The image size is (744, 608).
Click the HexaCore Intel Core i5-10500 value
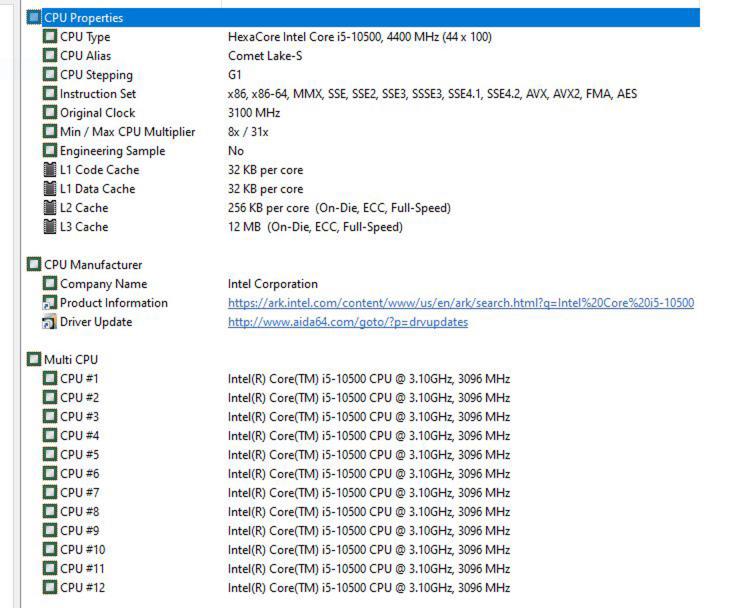[x=360, y=37]
